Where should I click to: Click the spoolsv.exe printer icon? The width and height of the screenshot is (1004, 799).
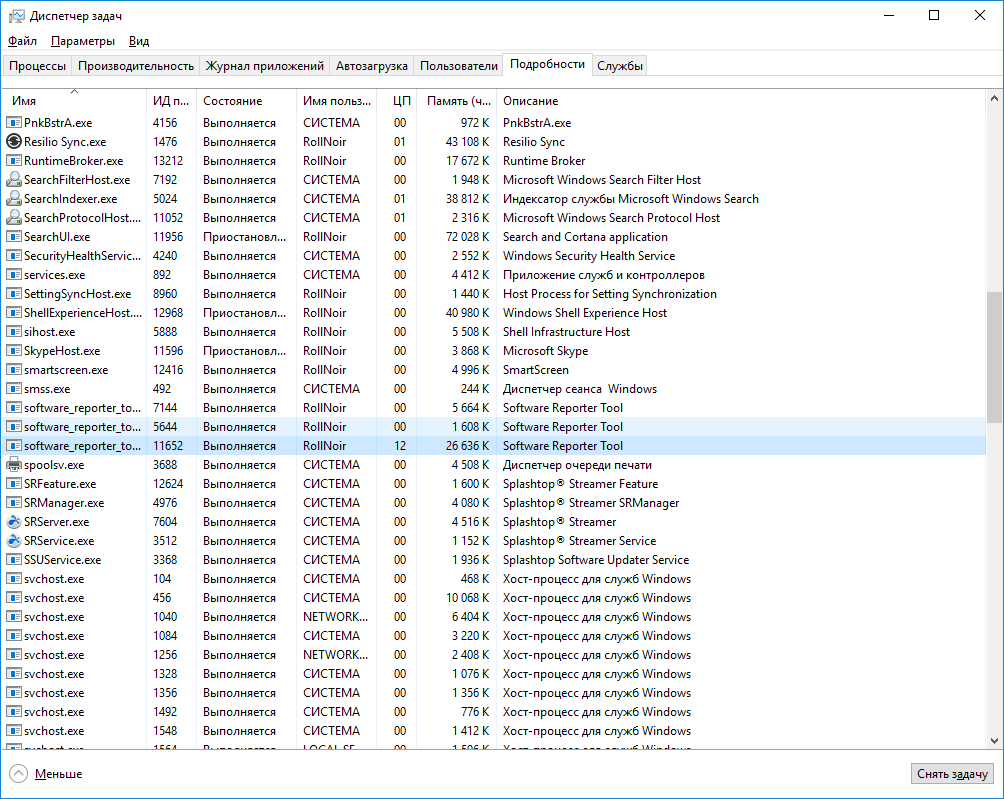pyautogui.click(x=13, y=465)
